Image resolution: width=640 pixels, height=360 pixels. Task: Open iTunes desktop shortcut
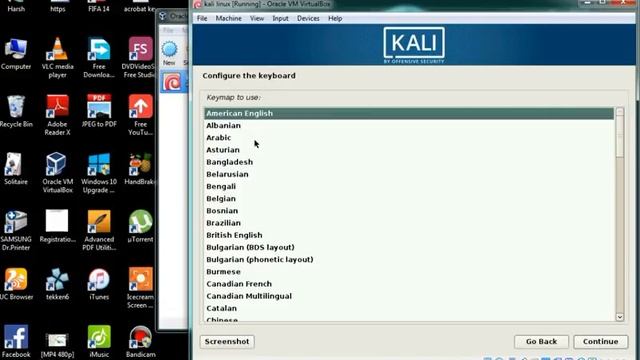click(99, 284)
